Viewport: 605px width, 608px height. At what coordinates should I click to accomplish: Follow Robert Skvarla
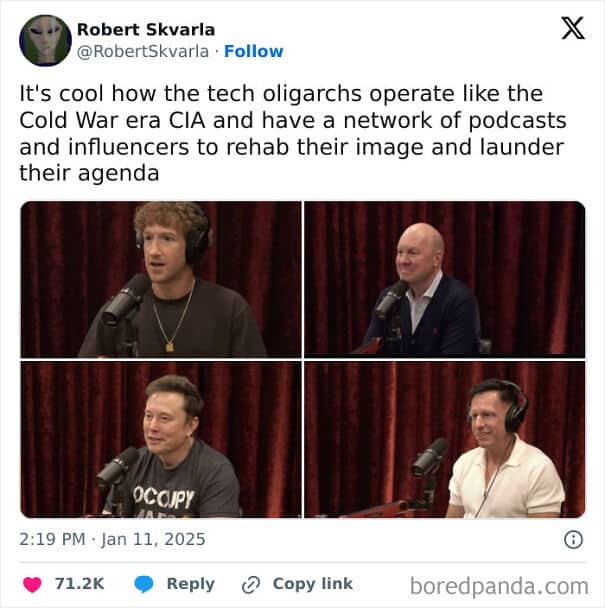click(254, 51)
